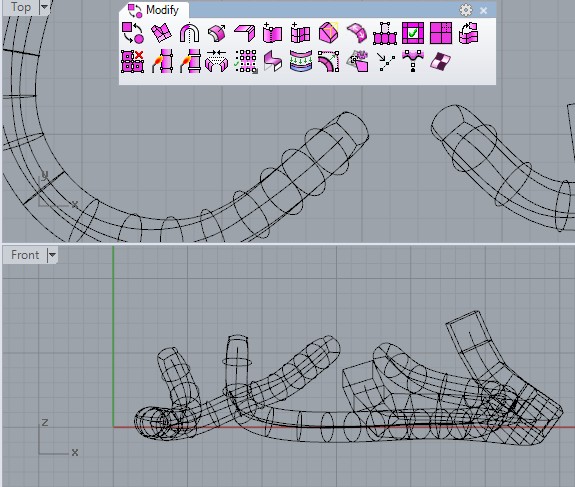
Task: Select the Unweld Edges torch icon
Action: point(190,61)
